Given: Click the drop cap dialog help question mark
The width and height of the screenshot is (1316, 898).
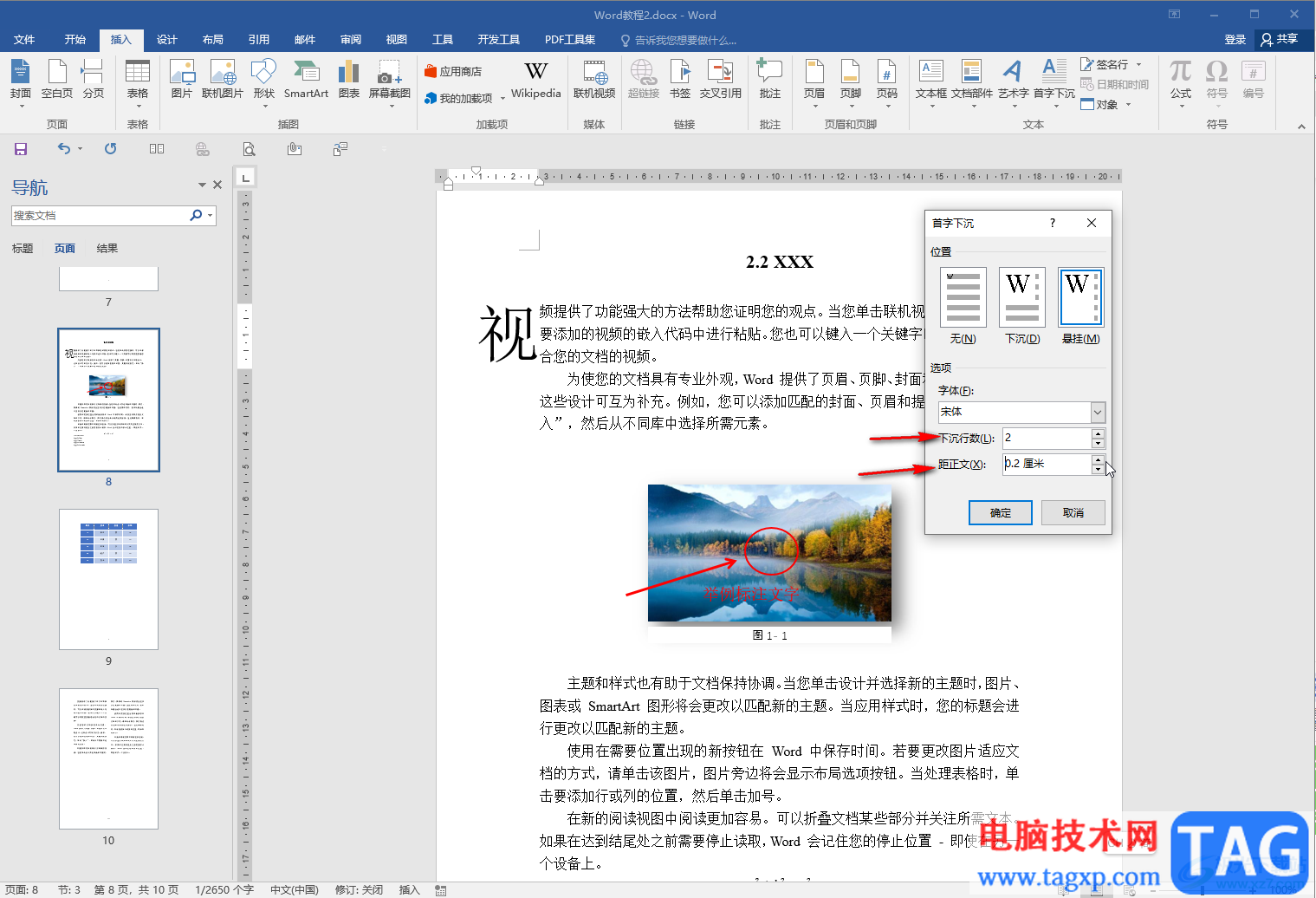Looking at the screenshot, I should 1053,223.
